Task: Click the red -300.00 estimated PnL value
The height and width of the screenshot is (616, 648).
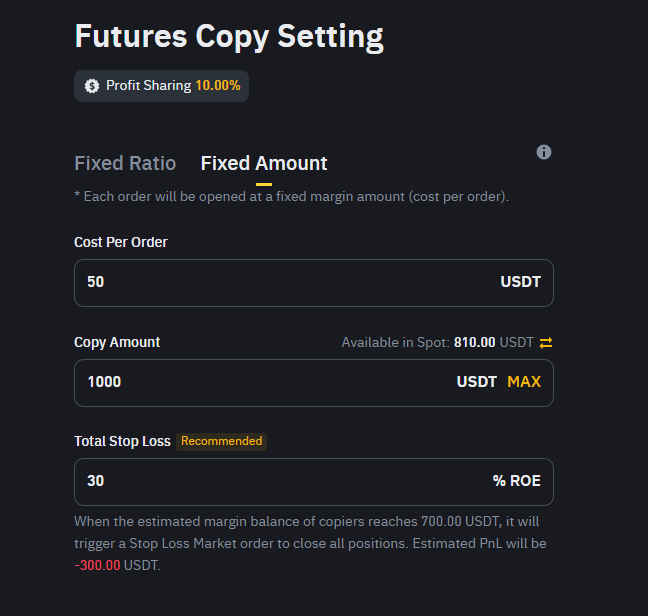Action: [99, 565]
